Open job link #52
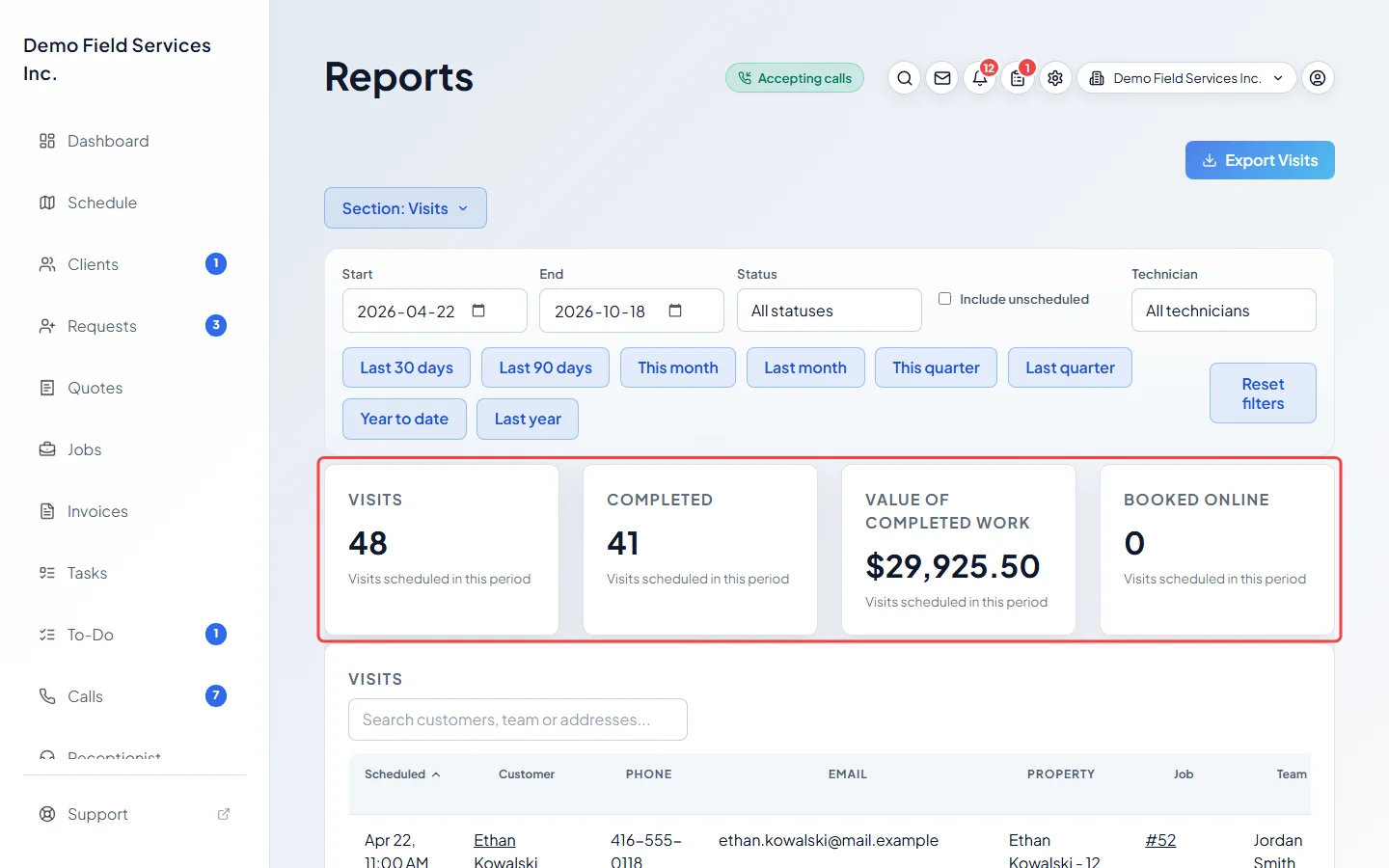 pyautogui.click(x=1160, y=840)
